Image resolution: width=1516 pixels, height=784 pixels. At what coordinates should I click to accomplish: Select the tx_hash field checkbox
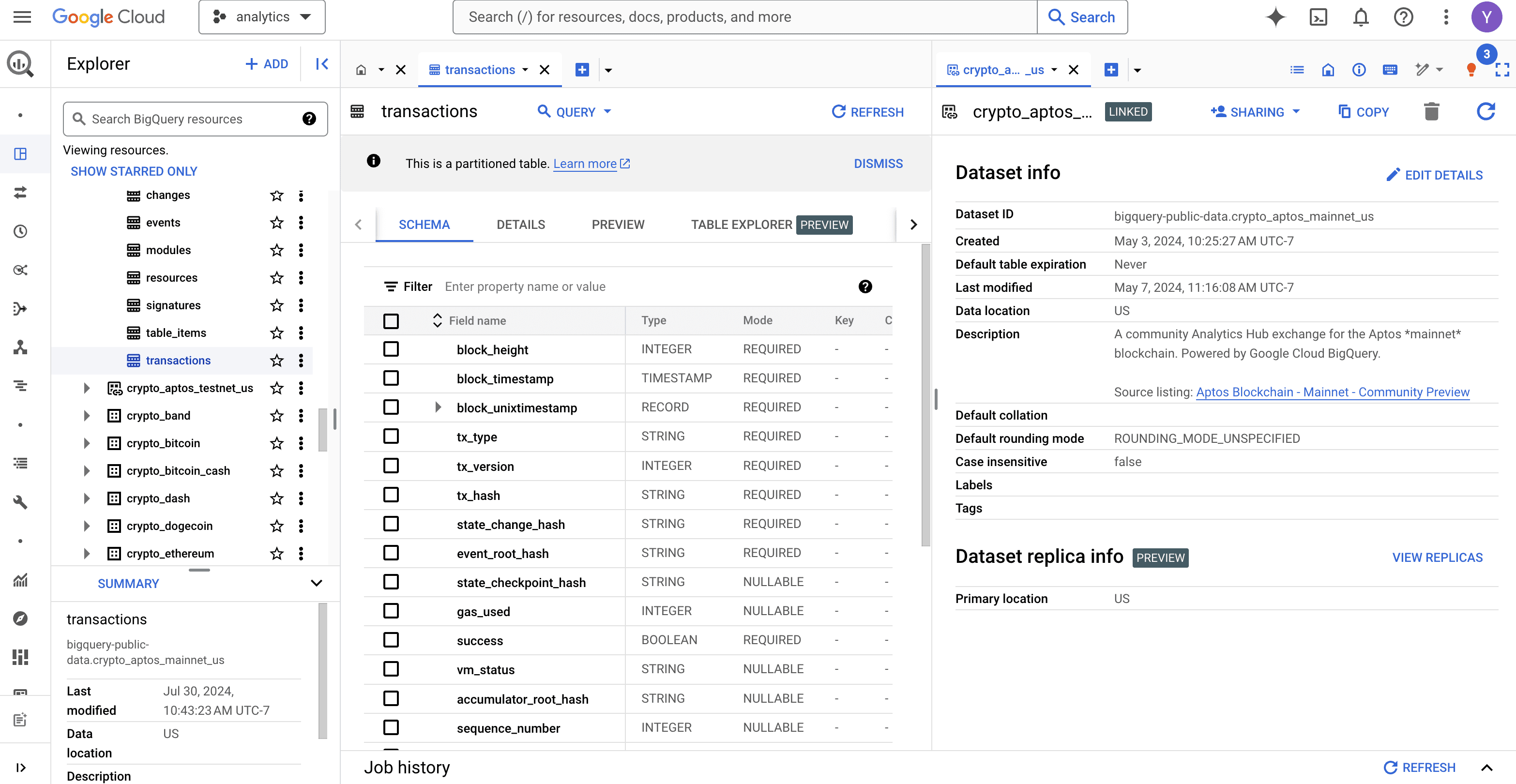click(391, 495)
